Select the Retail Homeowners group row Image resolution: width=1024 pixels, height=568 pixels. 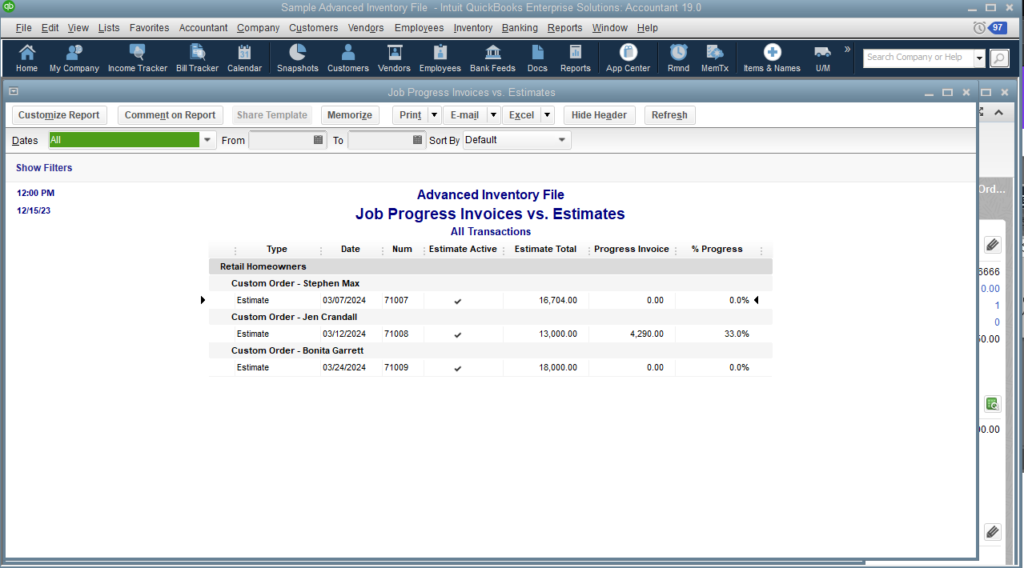tap(490, 266)
